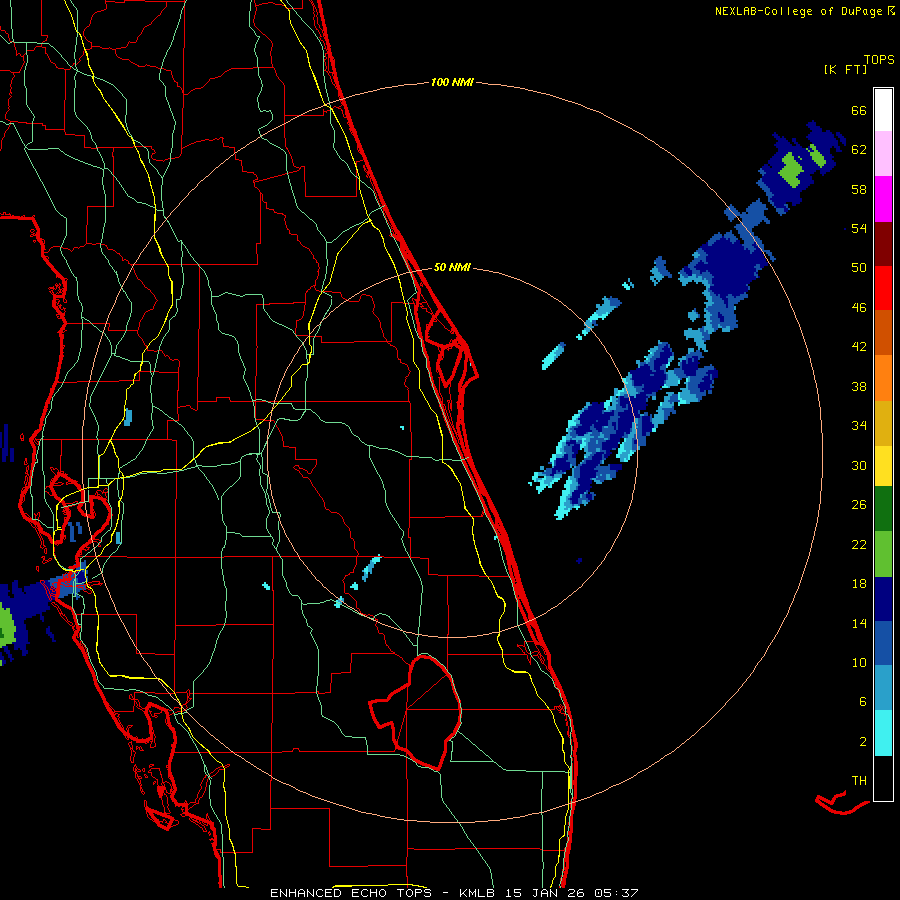This screenshot has height=900, width=900.
Task: Click the light pink legend swatch
Action: [x=883, y=153]
